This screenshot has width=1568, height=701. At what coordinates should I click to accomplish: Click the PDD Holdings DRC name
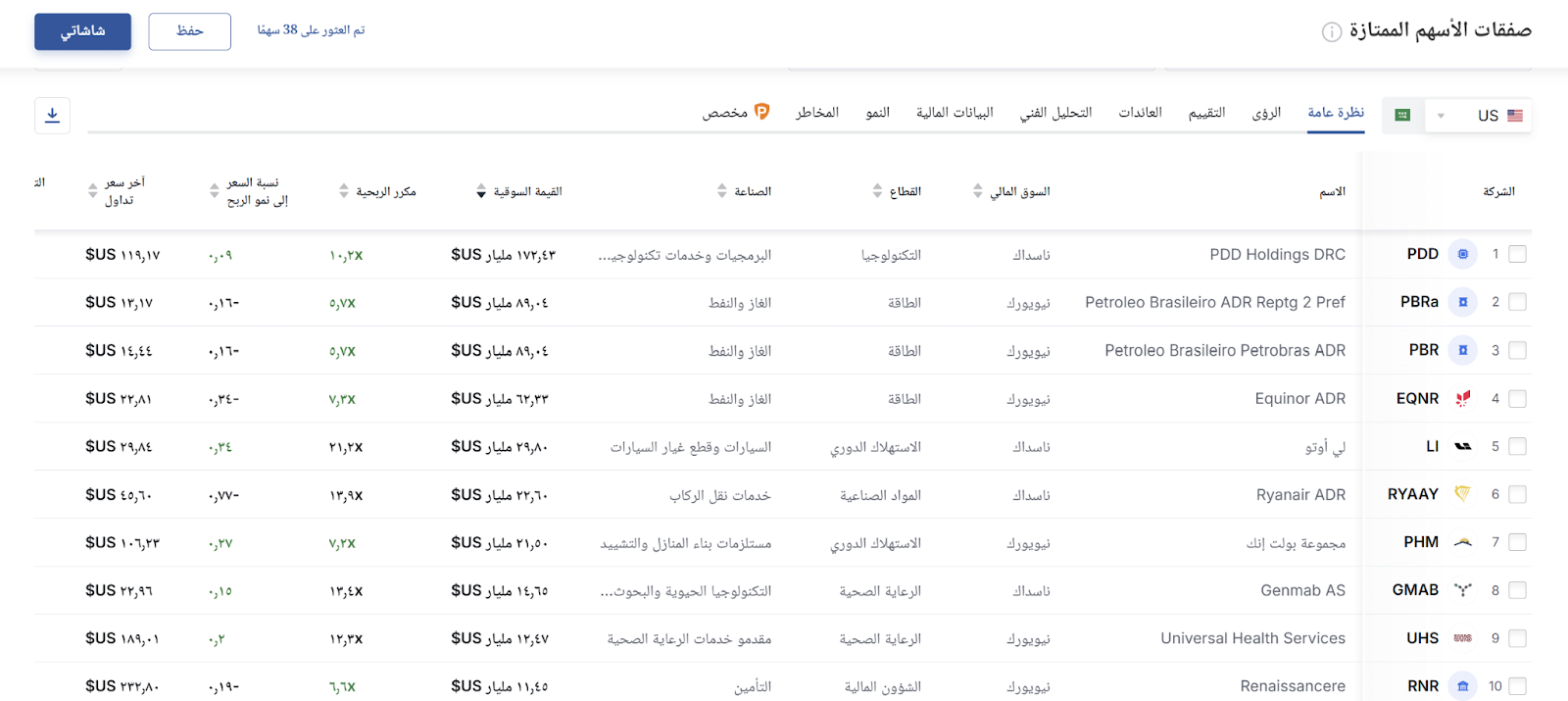(x=1277, y=255)
